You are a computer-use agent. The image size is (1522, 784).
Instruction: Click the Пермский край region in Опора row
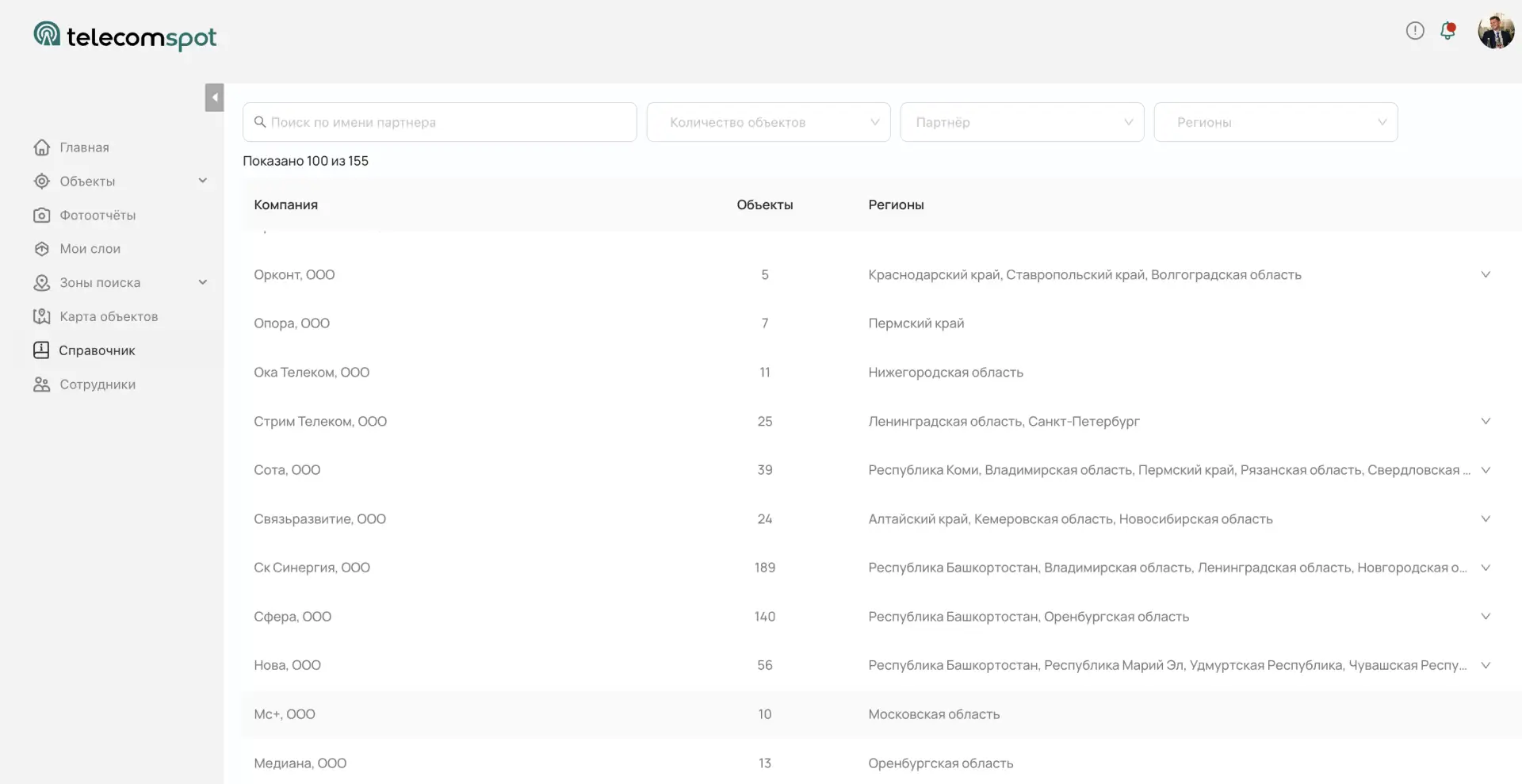pos(916,323)
